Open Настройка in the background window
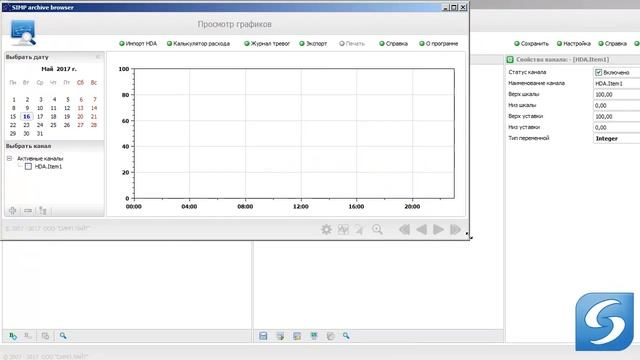This screenshot has width=640, height=360. click(574, 44)
